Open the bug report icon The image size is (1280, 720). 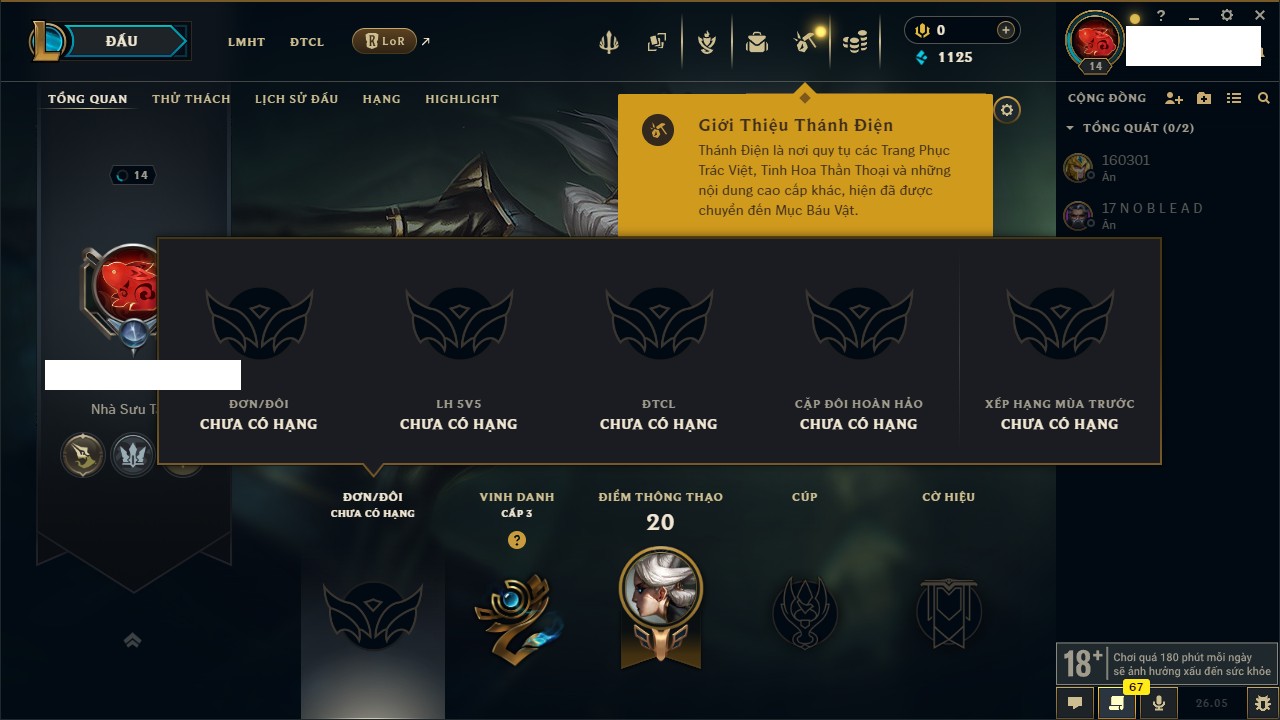1263,703
